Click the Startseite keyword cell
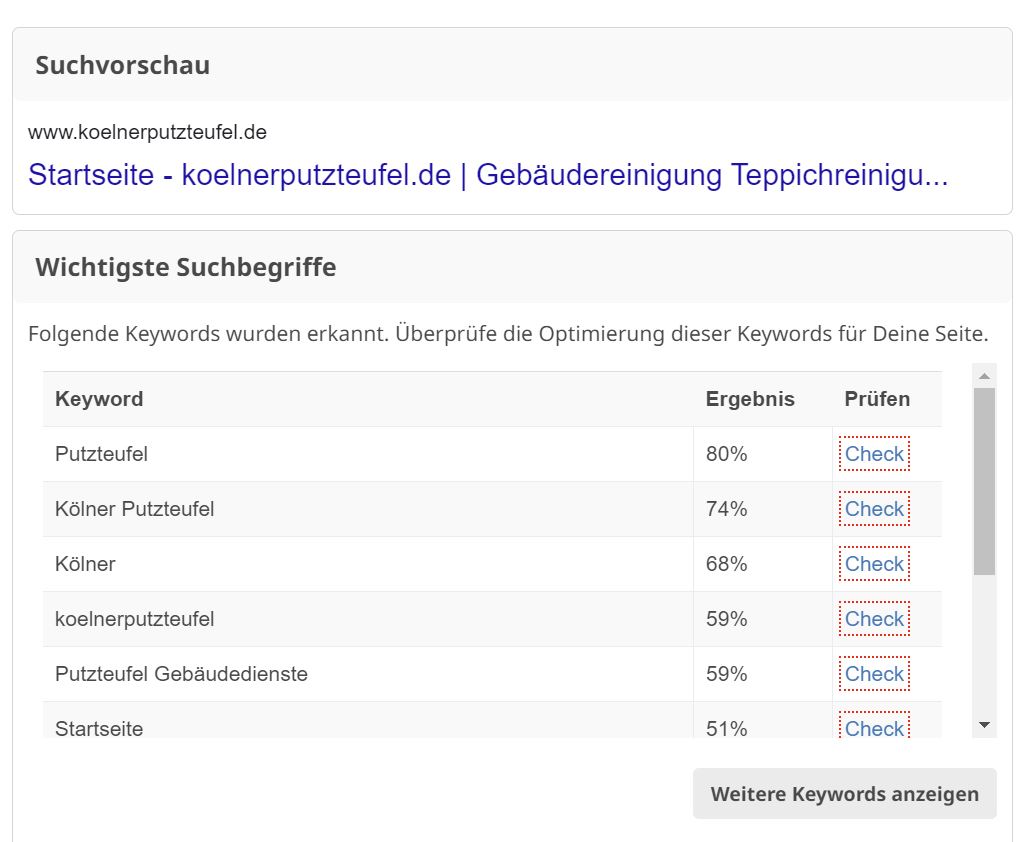 click(368, 720)
